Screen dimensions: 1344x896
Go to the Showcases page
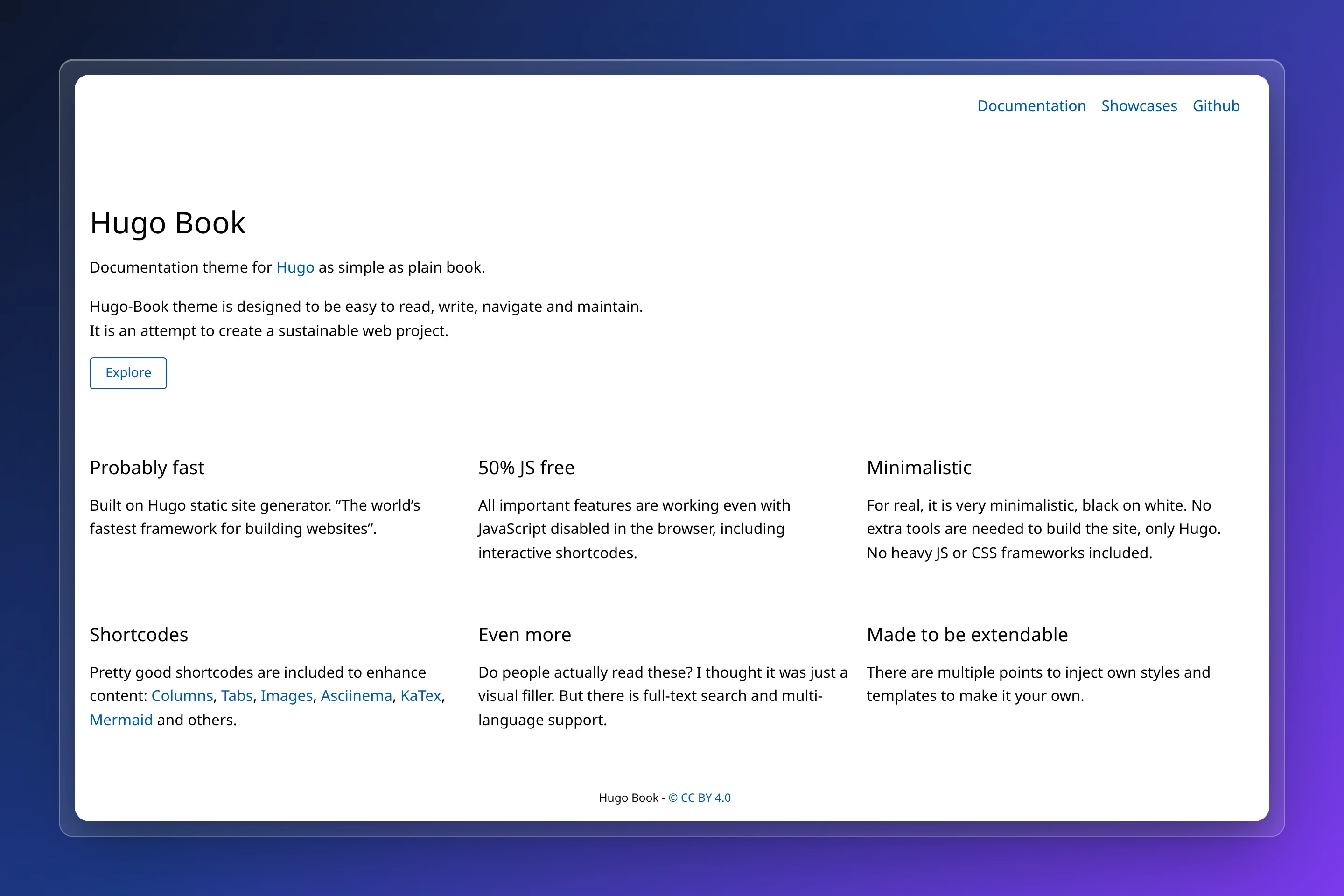(1139, 106)
